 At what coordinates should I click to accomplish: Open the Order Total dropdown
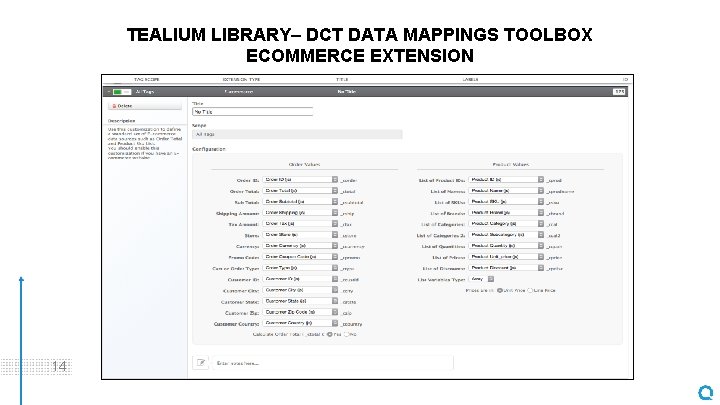click(300, 191)
